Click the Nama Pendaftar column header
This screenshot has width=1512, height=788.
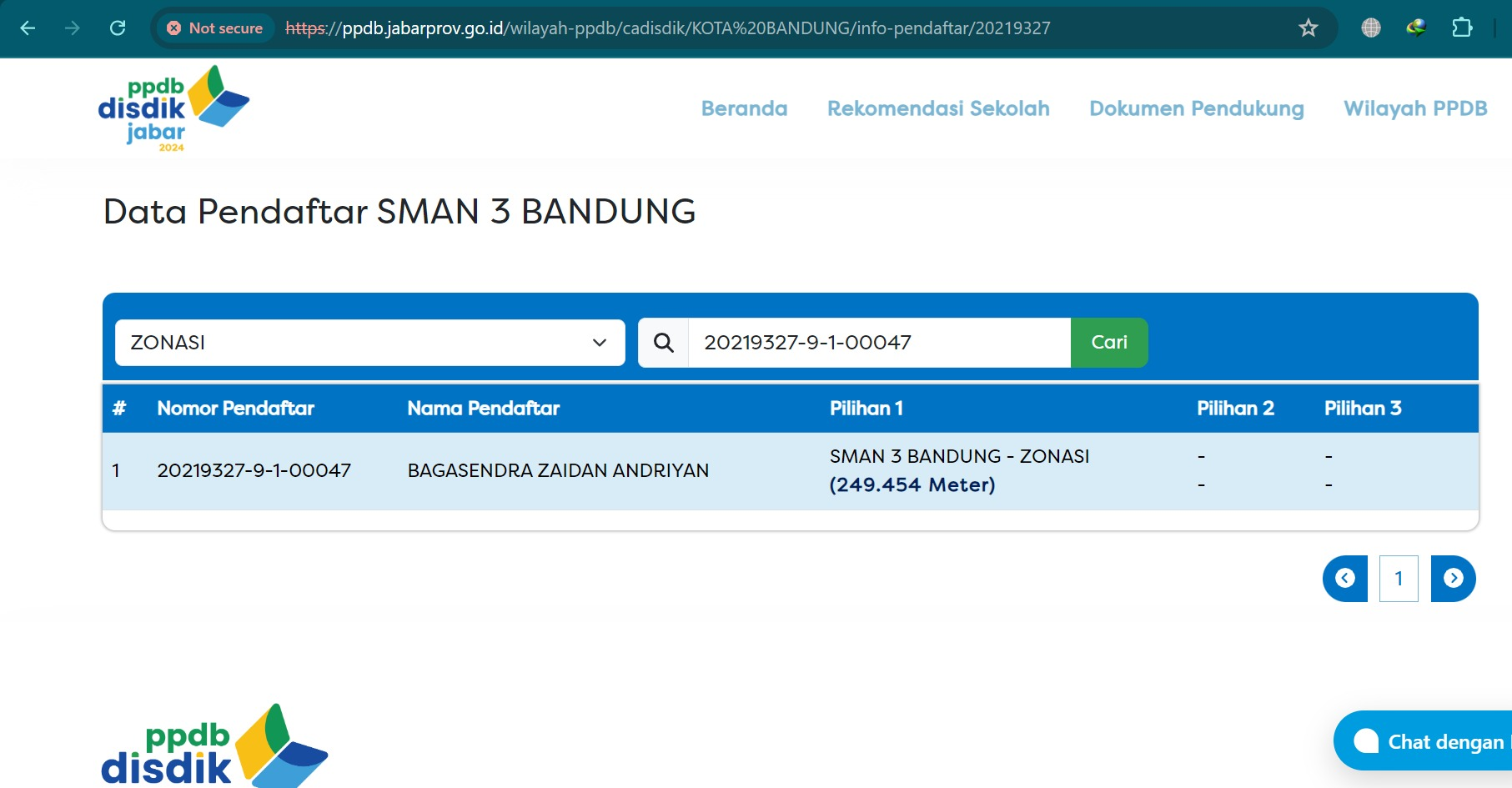tap(484, 409)
